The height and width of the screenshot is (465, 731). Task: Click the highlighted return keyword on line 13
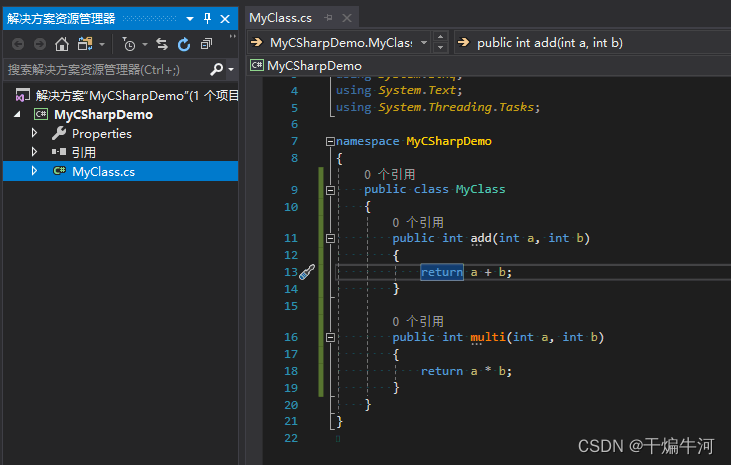pyautogui.click(x=441, y=272)
